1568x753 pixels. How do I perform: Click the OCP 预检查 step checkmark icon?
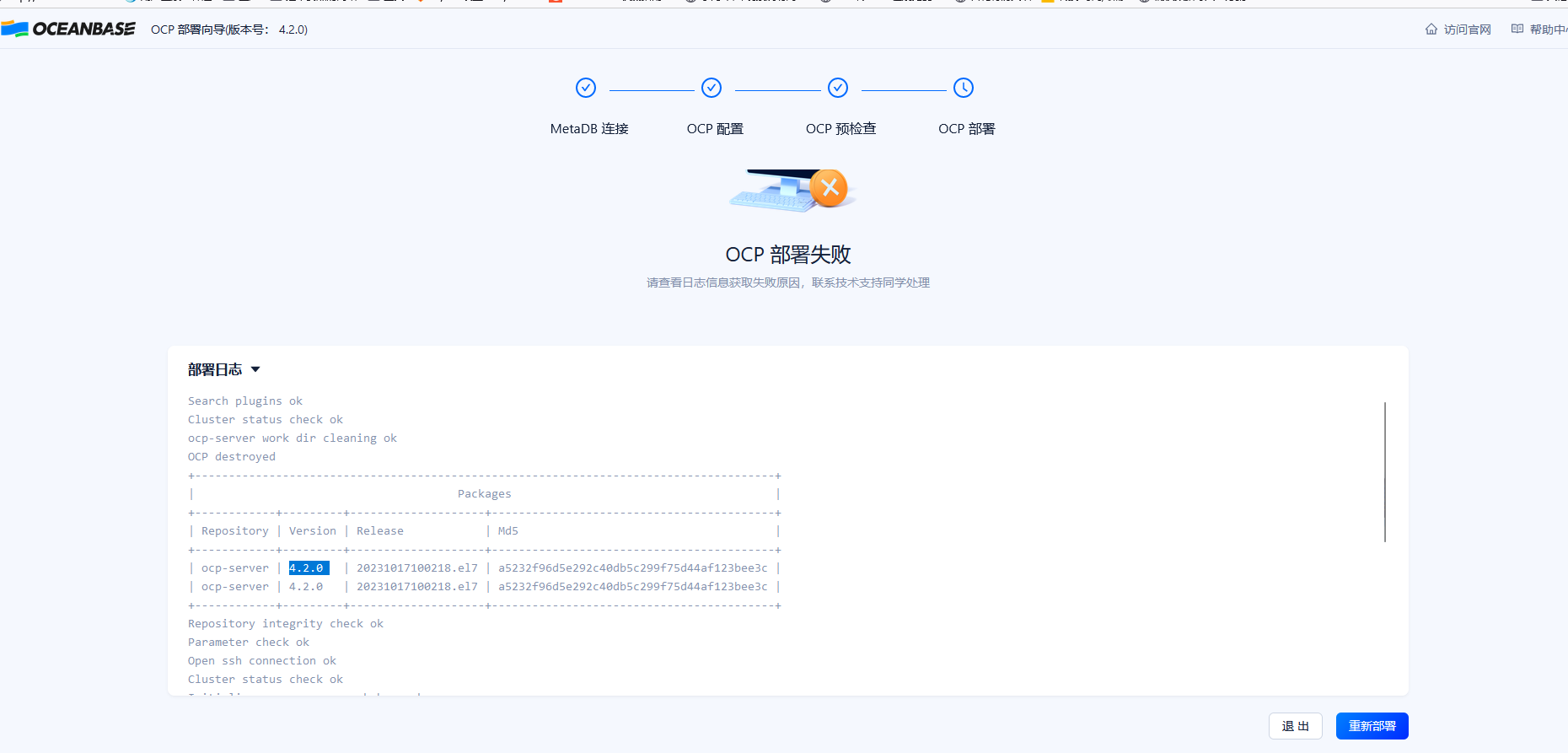(838, 88)
